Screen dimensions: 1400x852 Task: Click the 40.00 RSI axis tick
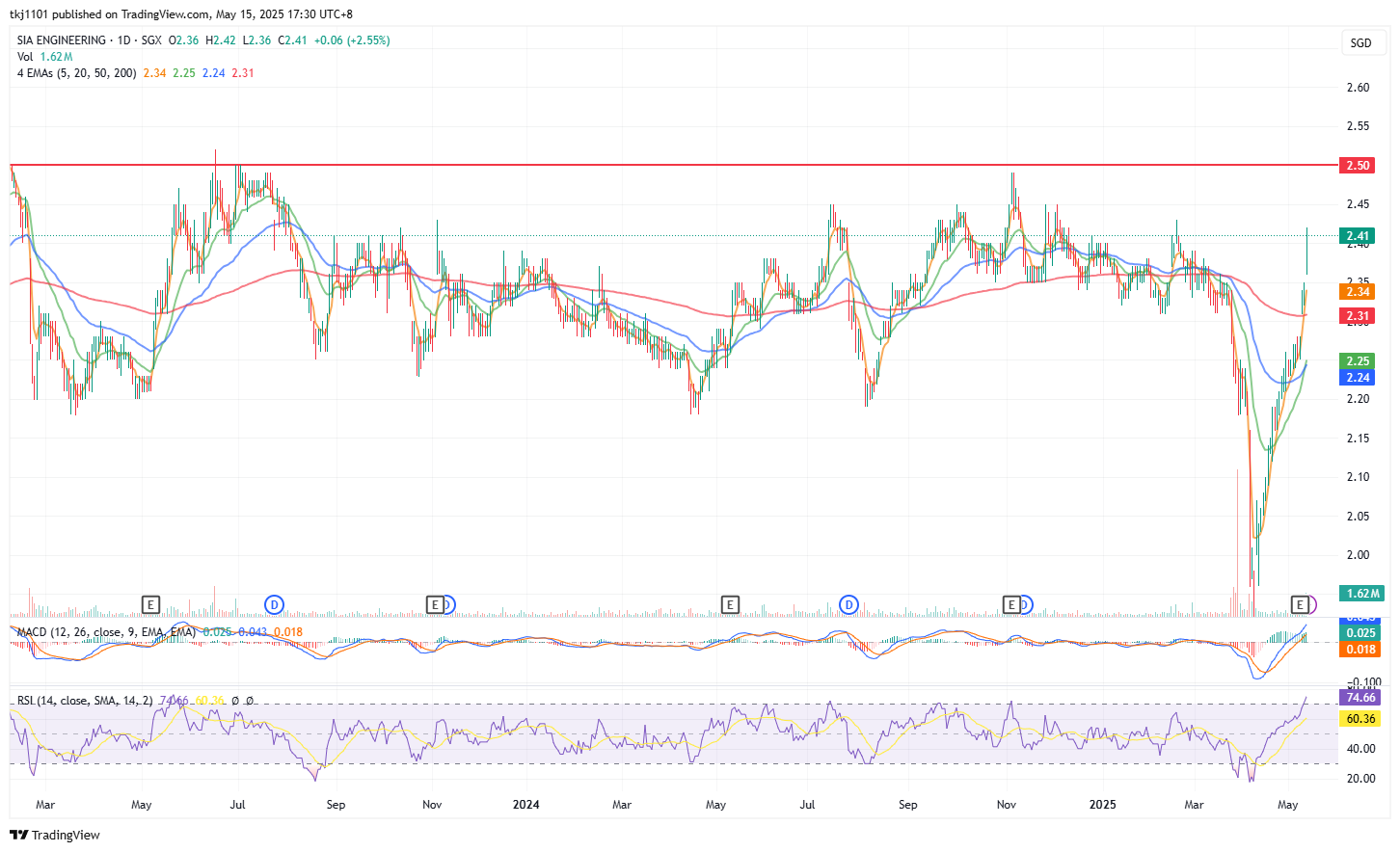1360,749
